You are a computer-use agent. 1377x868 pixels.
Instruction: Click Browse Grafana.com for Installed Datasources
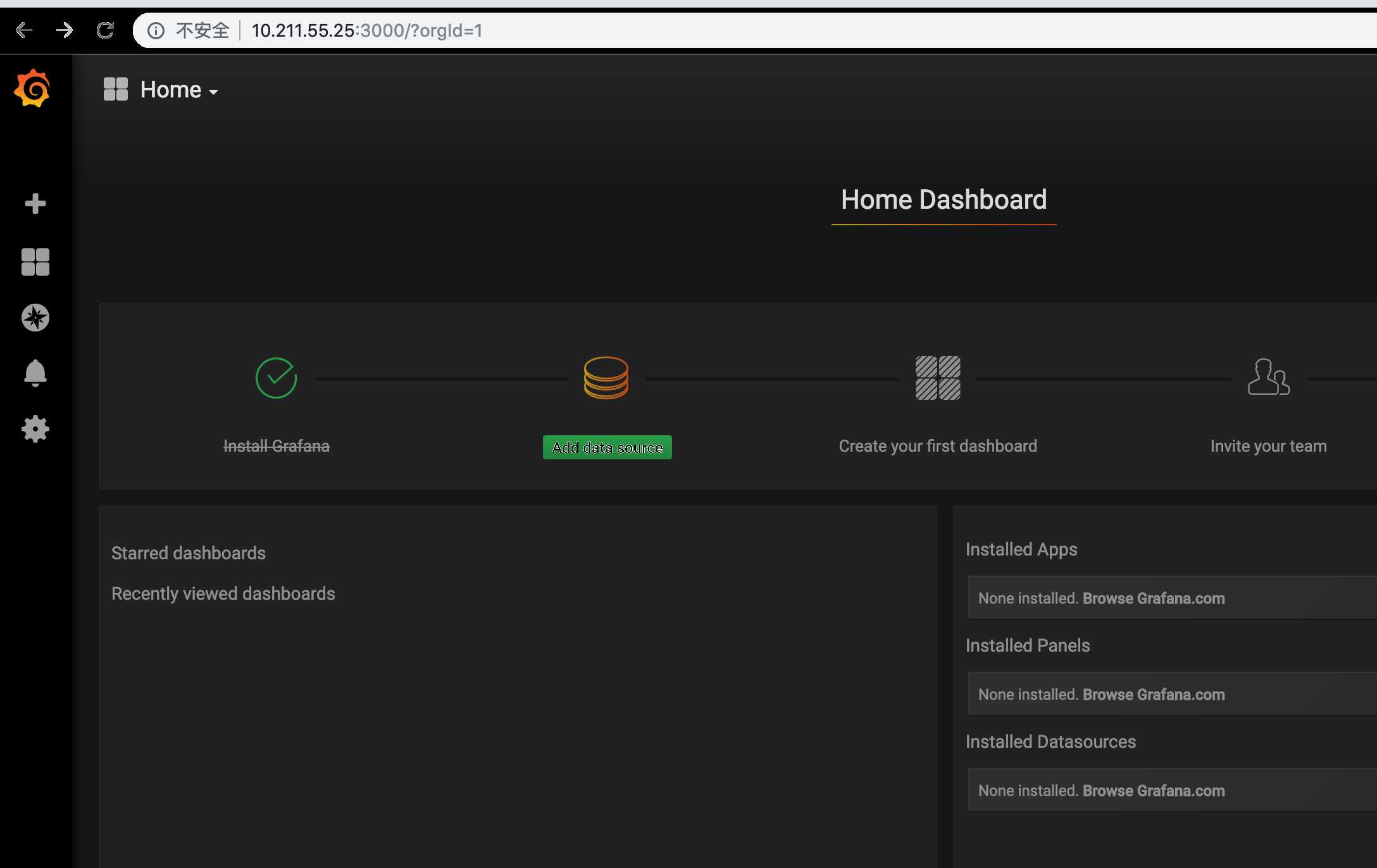[1153, 789]
